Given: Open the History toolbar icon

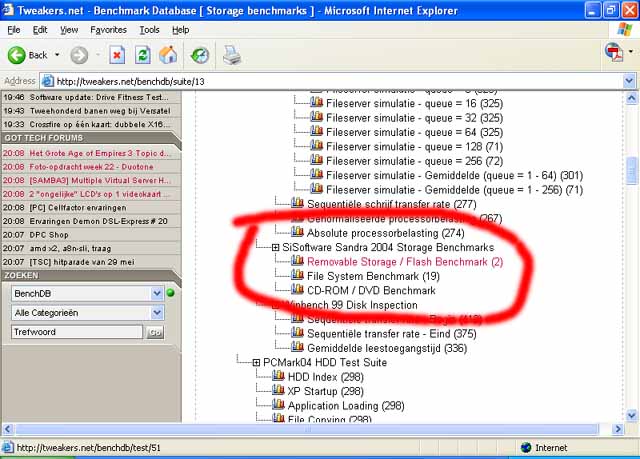Looking at the screenshot, I should pyautogui.click(x=200, y=55).
